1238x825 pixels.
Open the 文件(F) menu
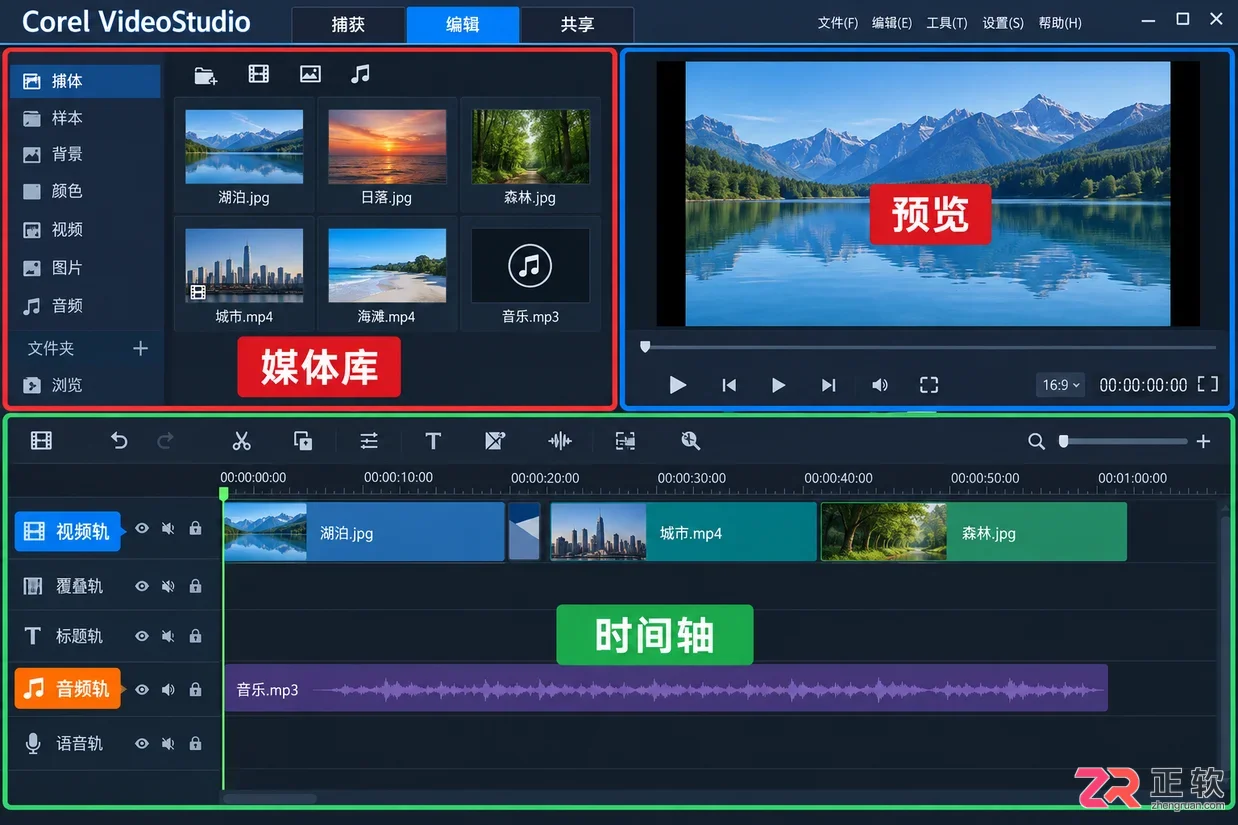click(x=838, y=22)
